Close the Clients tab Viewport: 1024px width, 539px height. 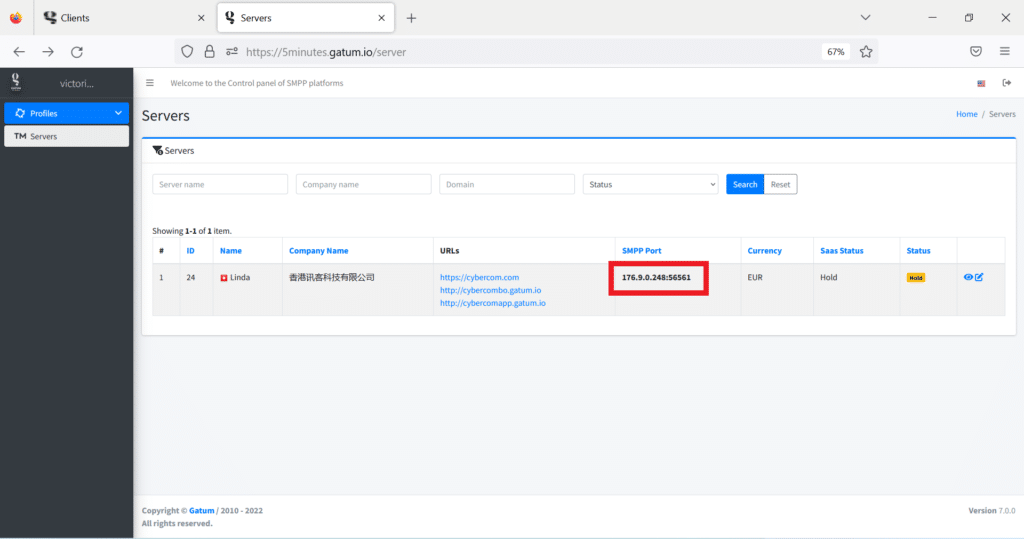[x=201, y=18]
